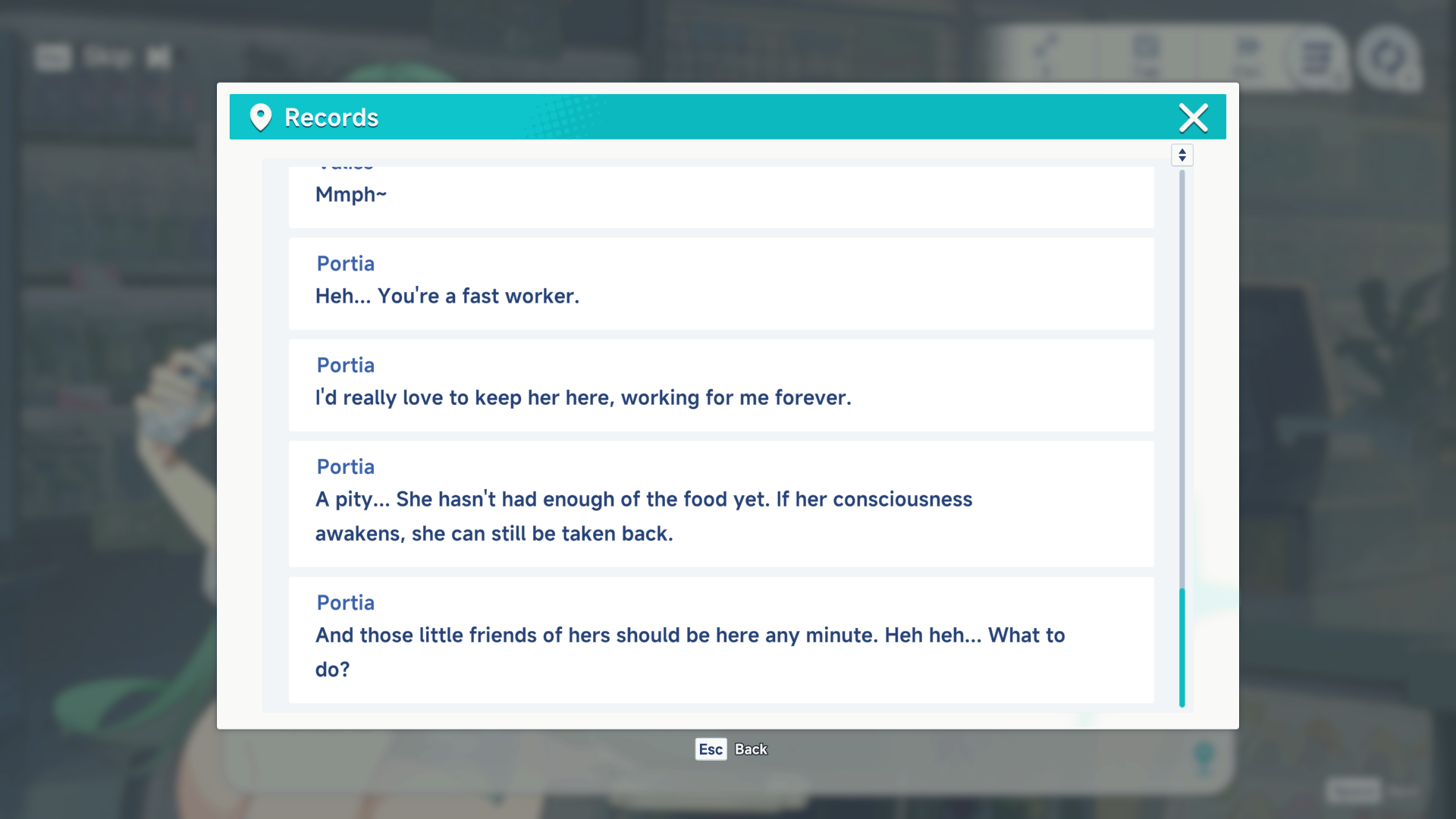The height and width of the screenshot is (819, 1456).
Task: Click the location pin icon beside Records
Action: (x=260, y=118)
